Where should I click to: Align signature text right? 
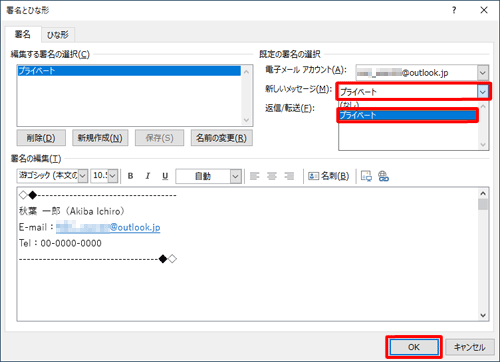(289, 176)
